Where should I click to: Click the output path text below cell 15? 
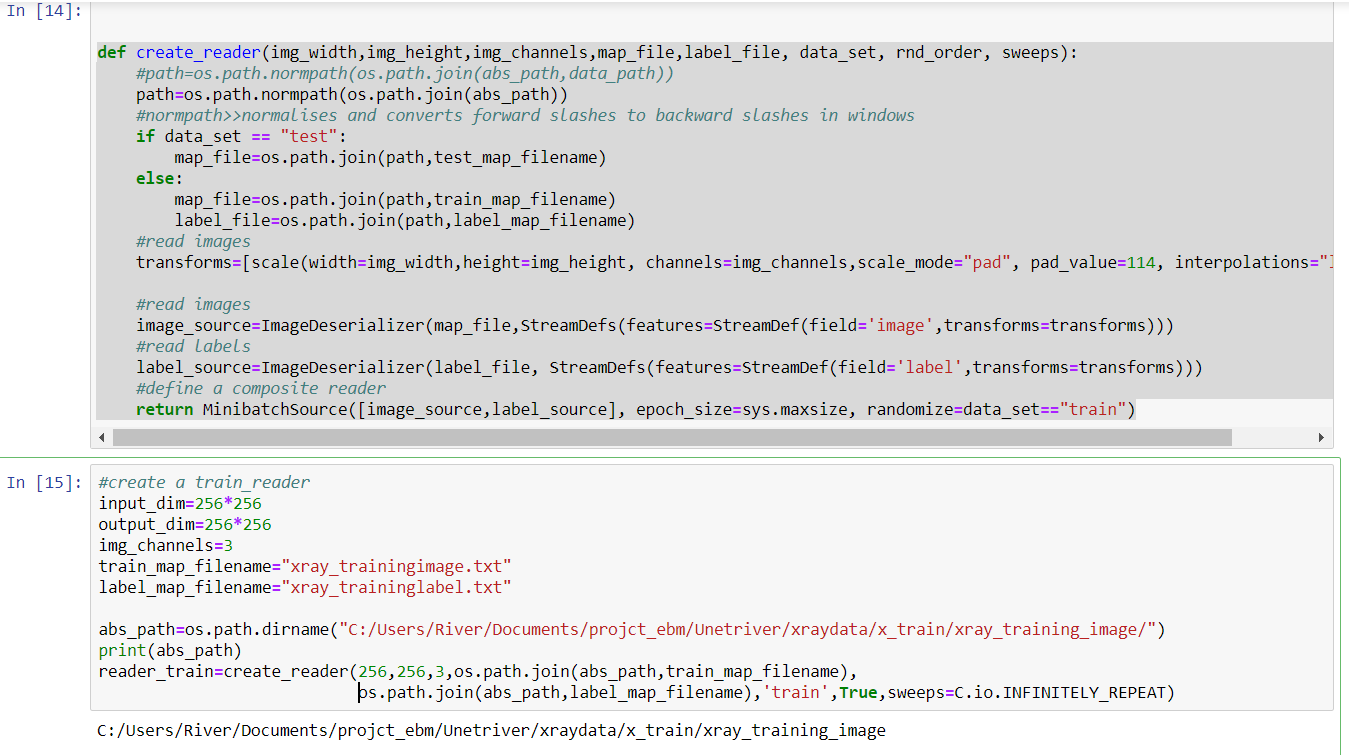tap(490, 730)
